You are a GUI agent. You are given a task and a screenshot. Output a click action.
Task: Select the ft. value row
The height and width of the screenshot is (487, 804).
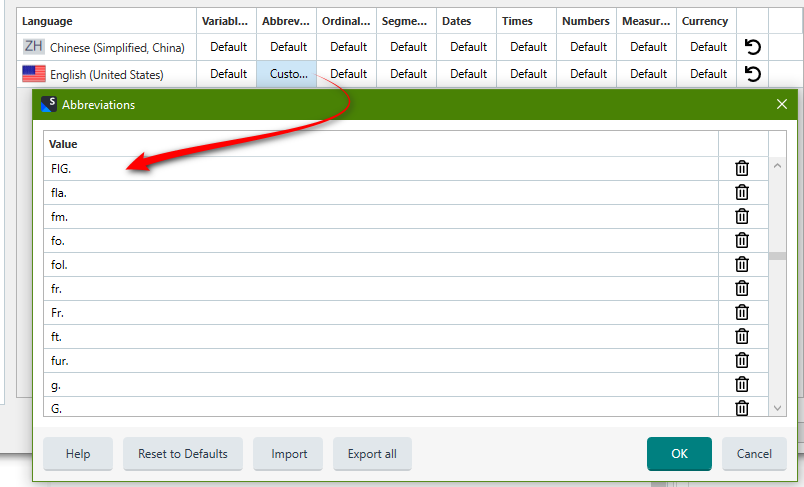(380, 336)
